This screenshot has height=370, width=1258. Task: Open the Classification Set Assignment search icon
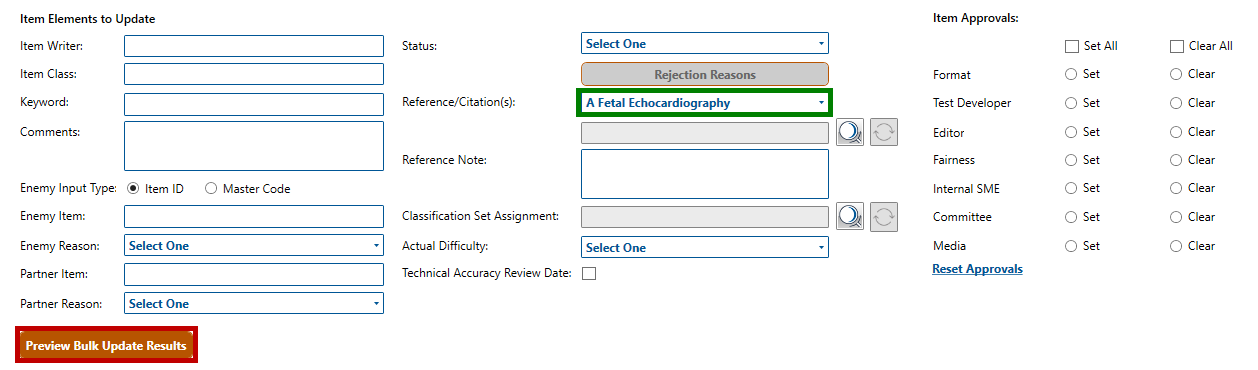point(850,217)
